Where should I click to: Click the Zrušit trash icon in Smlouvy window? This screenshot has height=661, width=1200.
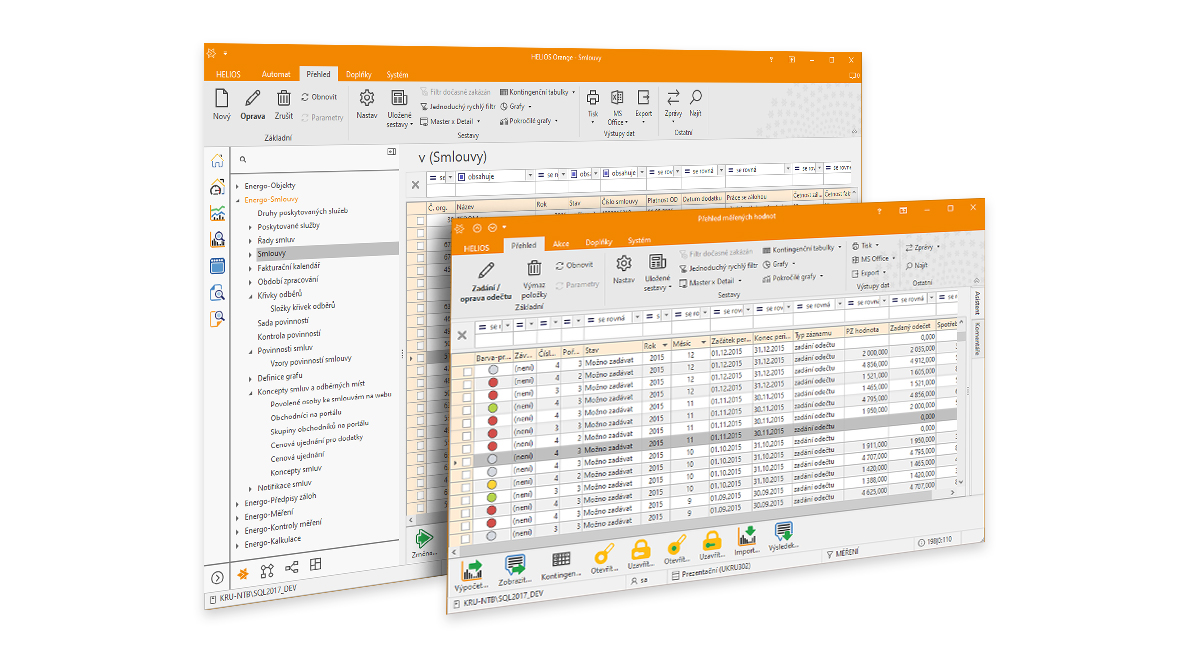tap(284, 98)
